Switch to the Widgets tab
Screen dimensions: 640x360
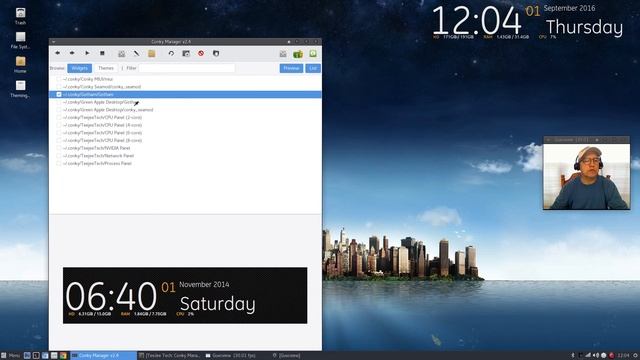80,68
